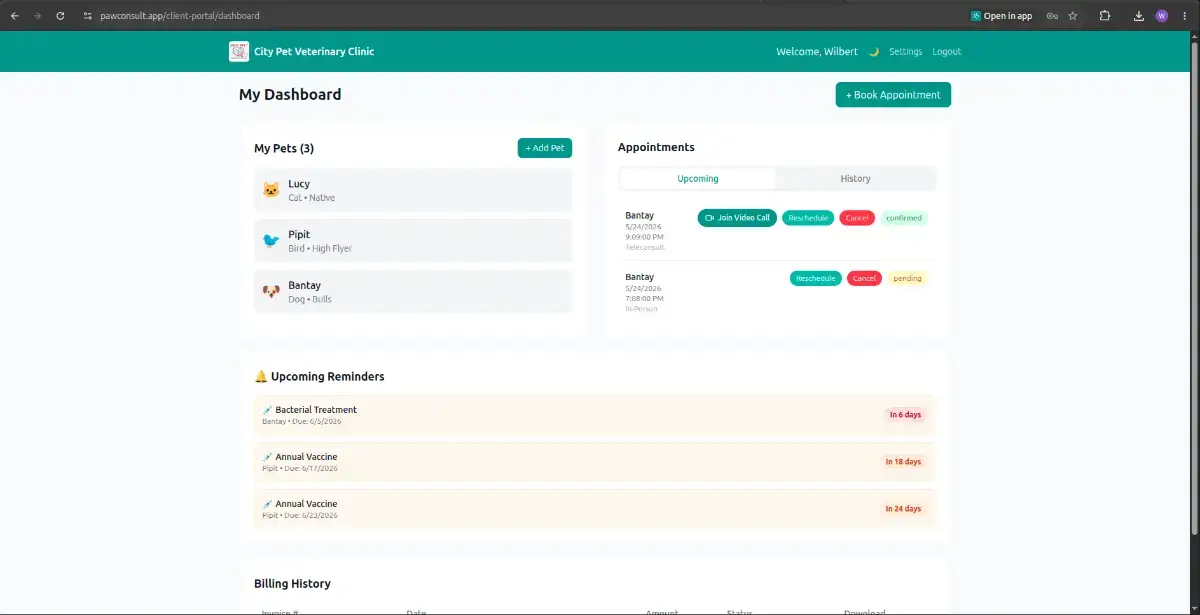1200x615 pixels.
Task: Click the dog icon for Bantay
Action: pos(271,292)
